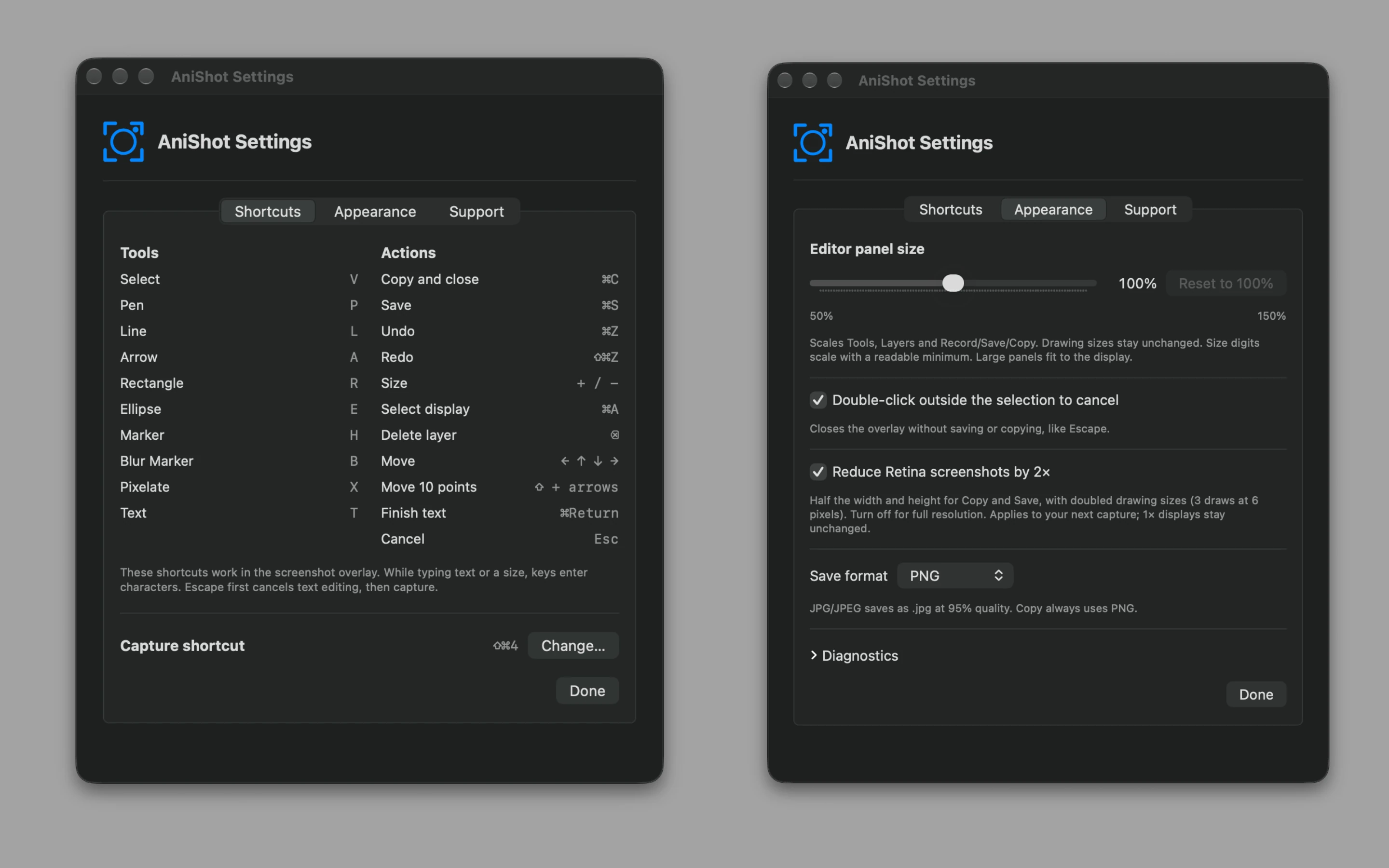Switch to Shortcuts tab in right window
Image resolution: width=1389 pixels, height=868 pixels.
click(x=951, y=210)
